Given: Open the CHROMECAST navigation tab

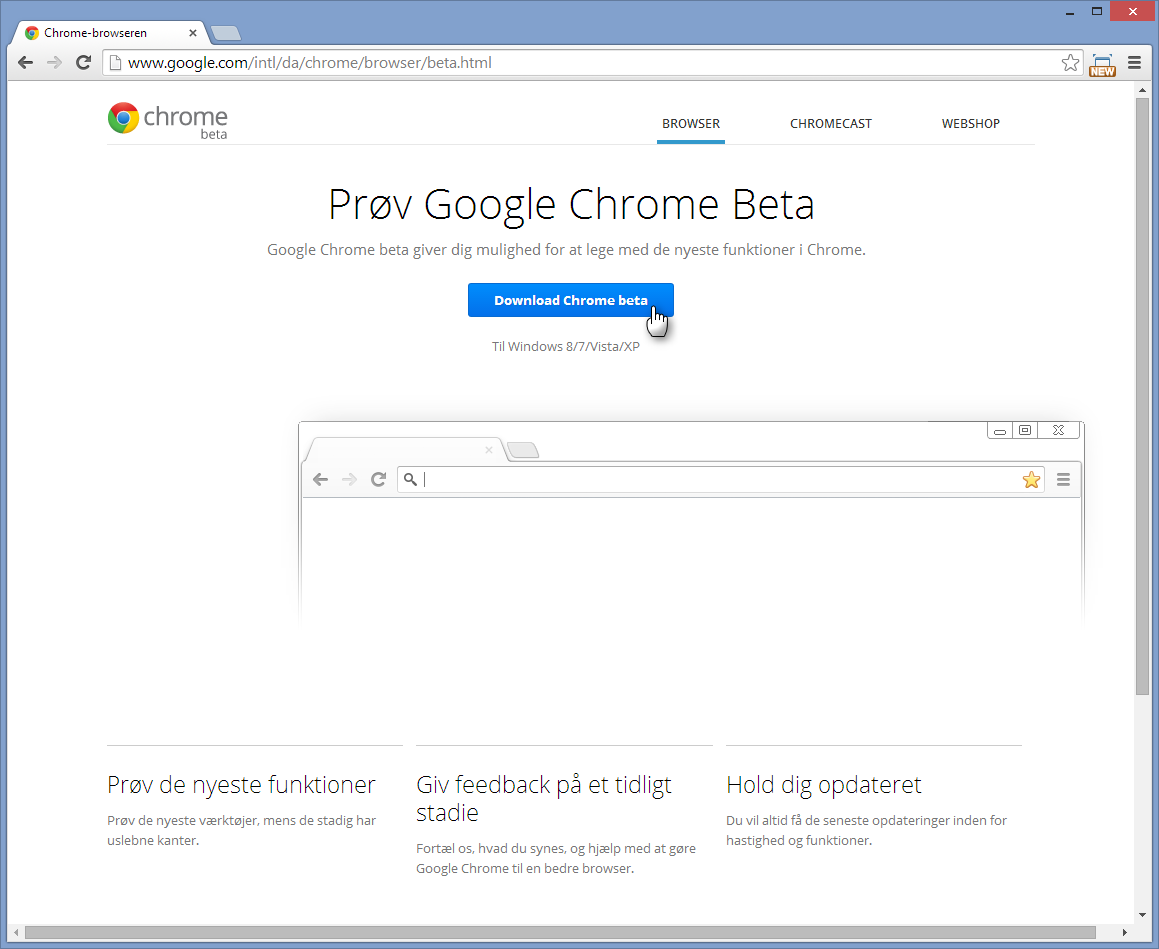Looking at the screenshot, I should tap(830, 124).
